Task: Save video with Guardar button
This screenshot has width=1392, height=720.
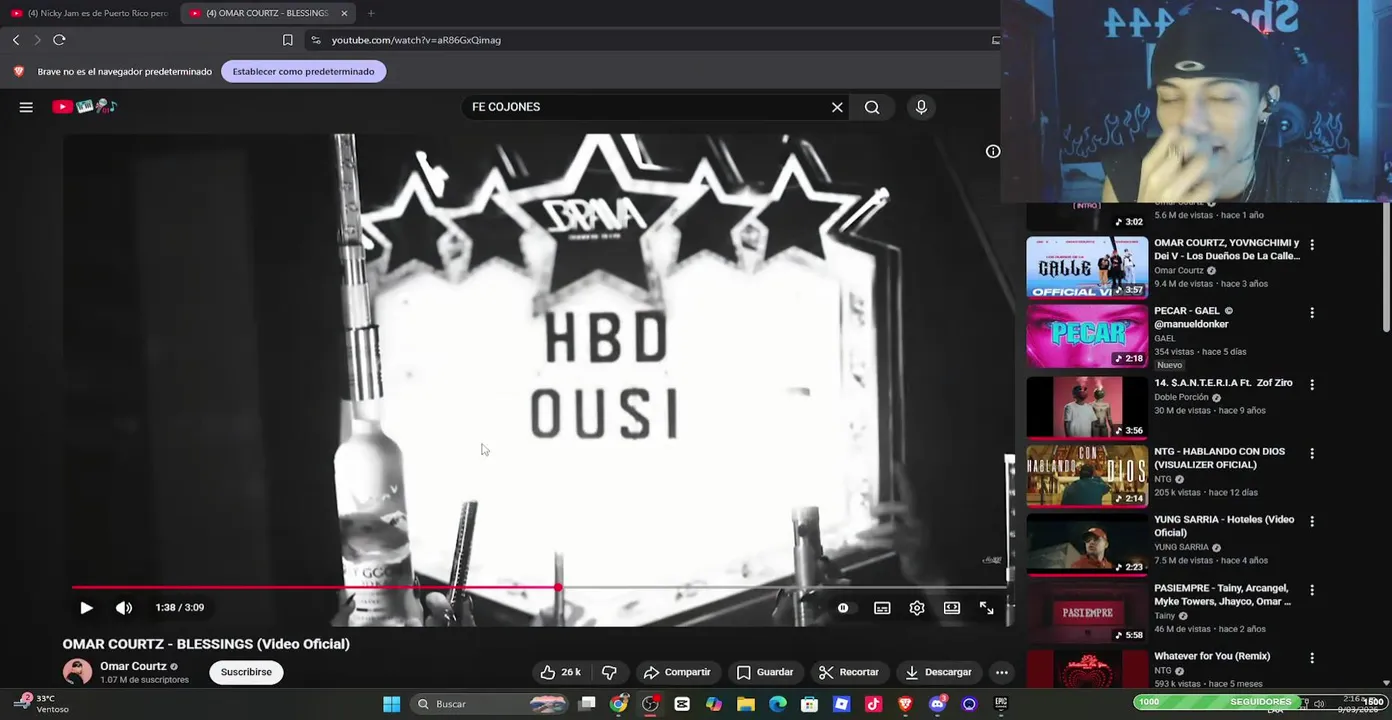Action: point(765,672)
